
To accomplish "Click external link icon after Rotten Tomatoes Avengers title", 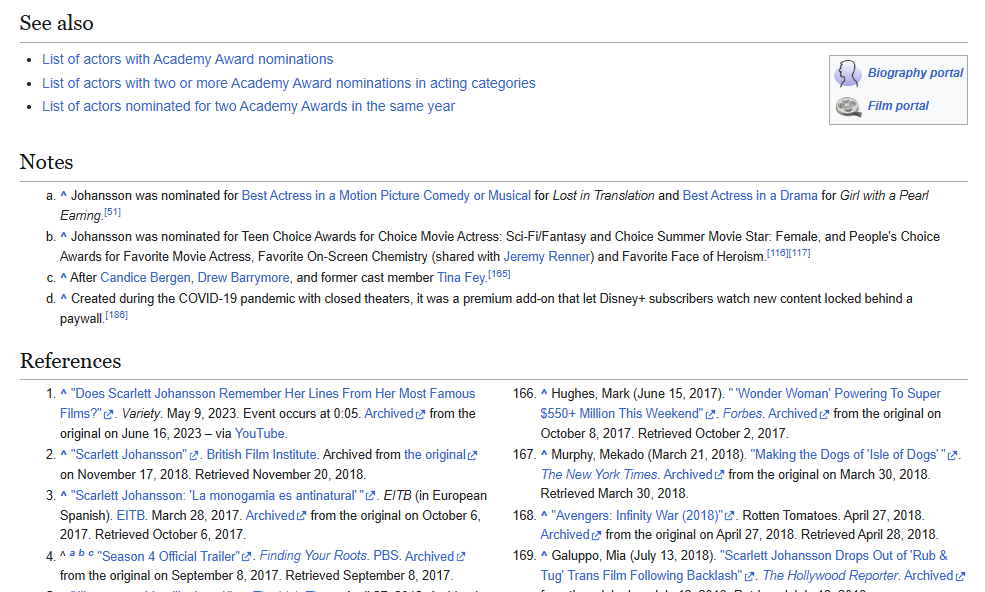I will (x=730, y=516).
